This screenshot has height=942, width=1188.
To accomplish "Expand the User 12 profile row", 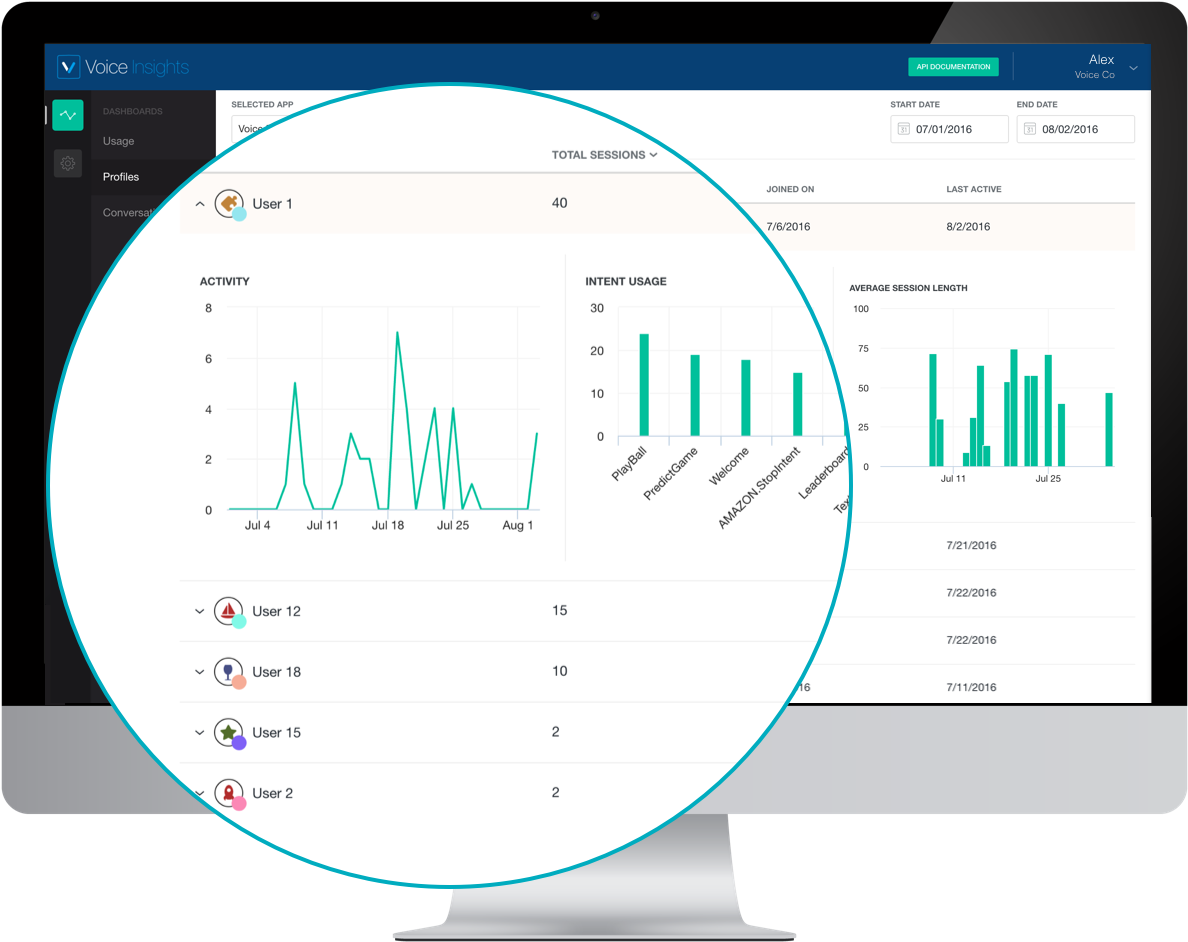I will (199, 610).
